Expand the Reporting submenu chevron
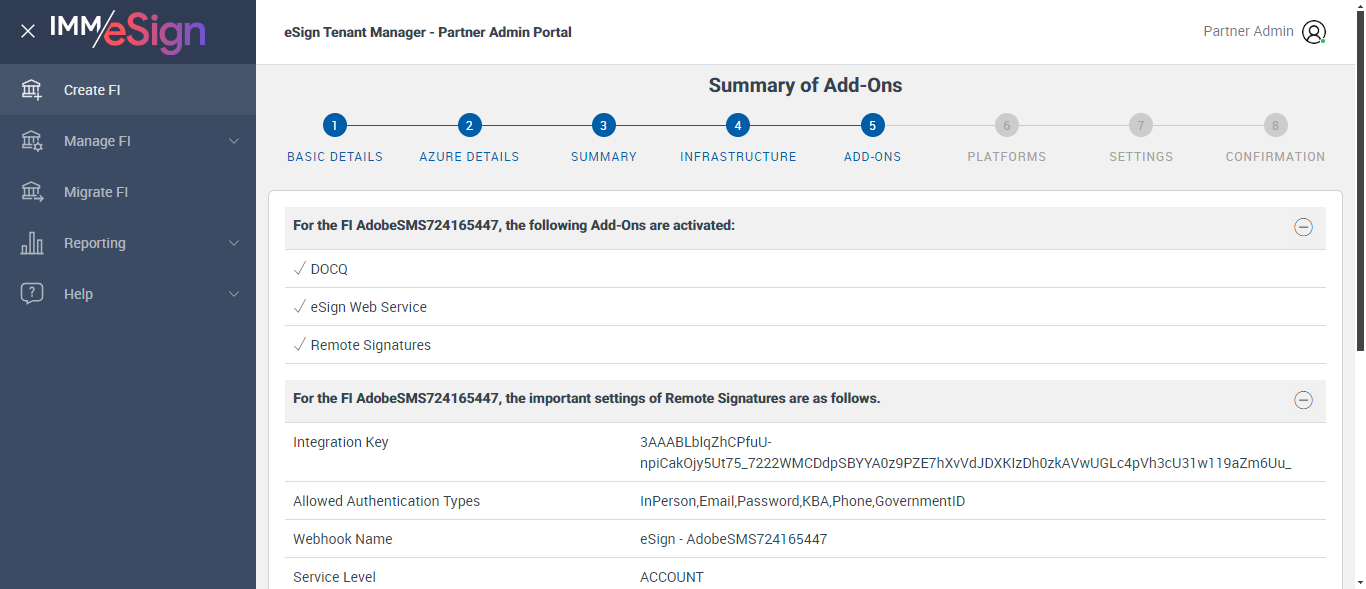Viewport: 1366px width, 589px height. click(x=234, y=243)
